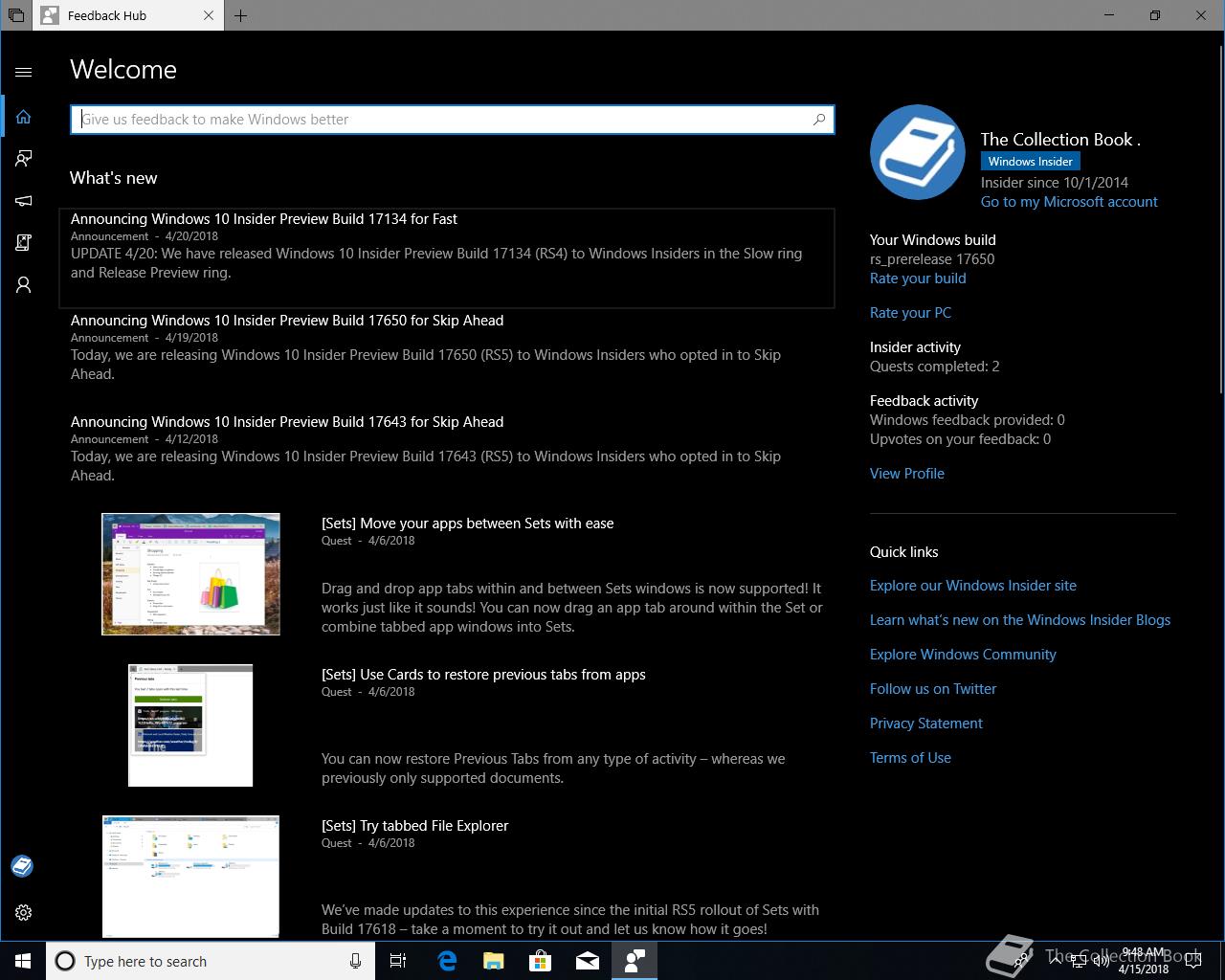This screenshot has height=980, width=1225.
Task: Select the Home icon in sidebar
Action: click(24, 117)
